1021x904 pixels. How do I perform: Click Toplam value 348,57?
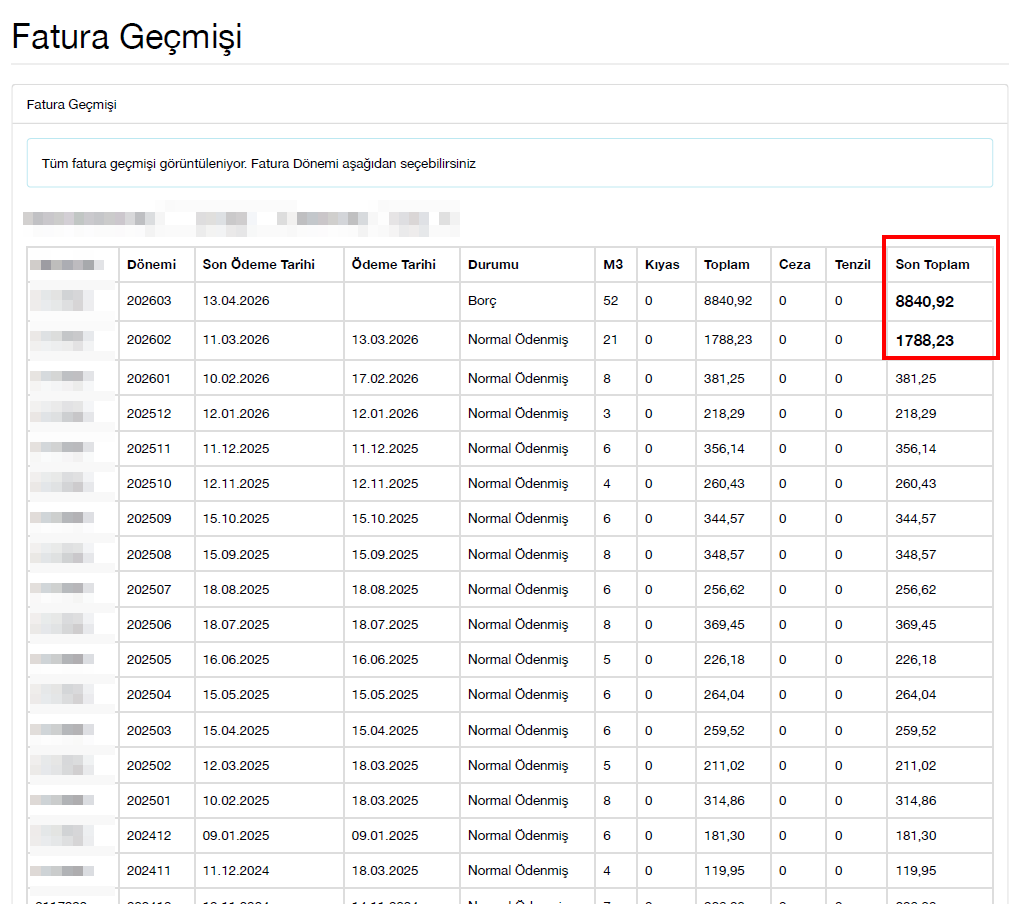(x=724, y=555)
